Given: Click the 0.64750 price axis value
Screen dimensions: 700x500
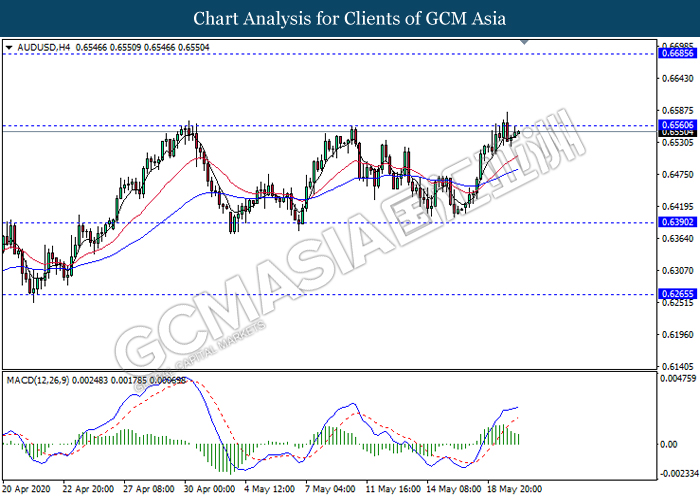Looking at the screenshot, I should pos(677,175).
